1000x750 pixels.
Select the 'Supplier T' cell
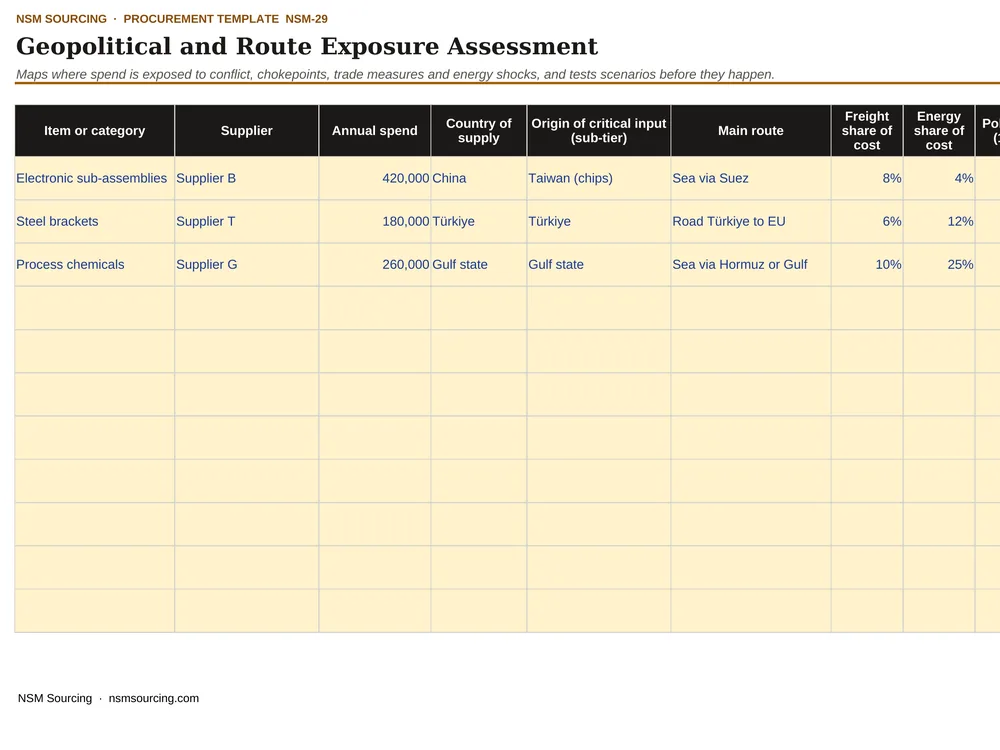pos(247,221)
